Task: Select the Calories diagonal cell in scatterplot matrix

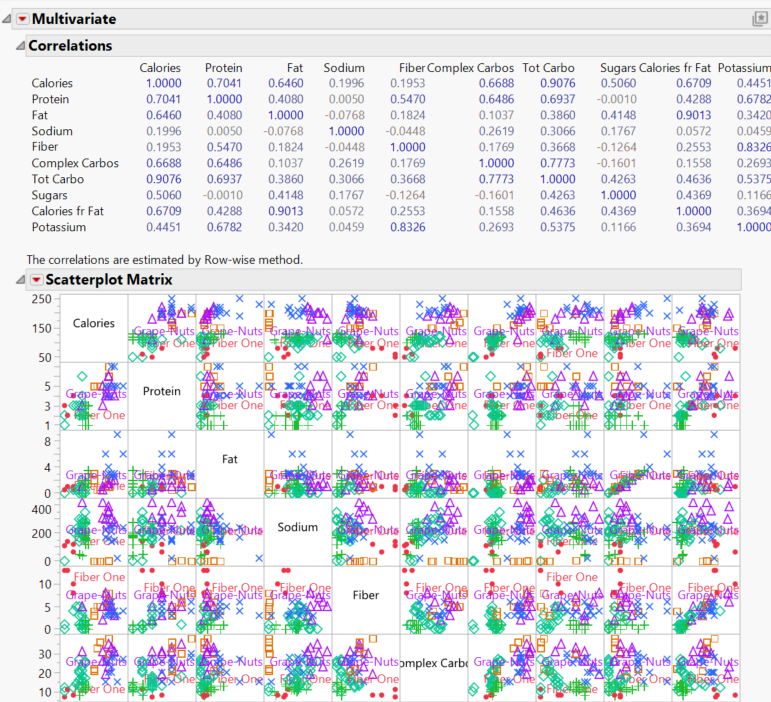Action: 94,324
